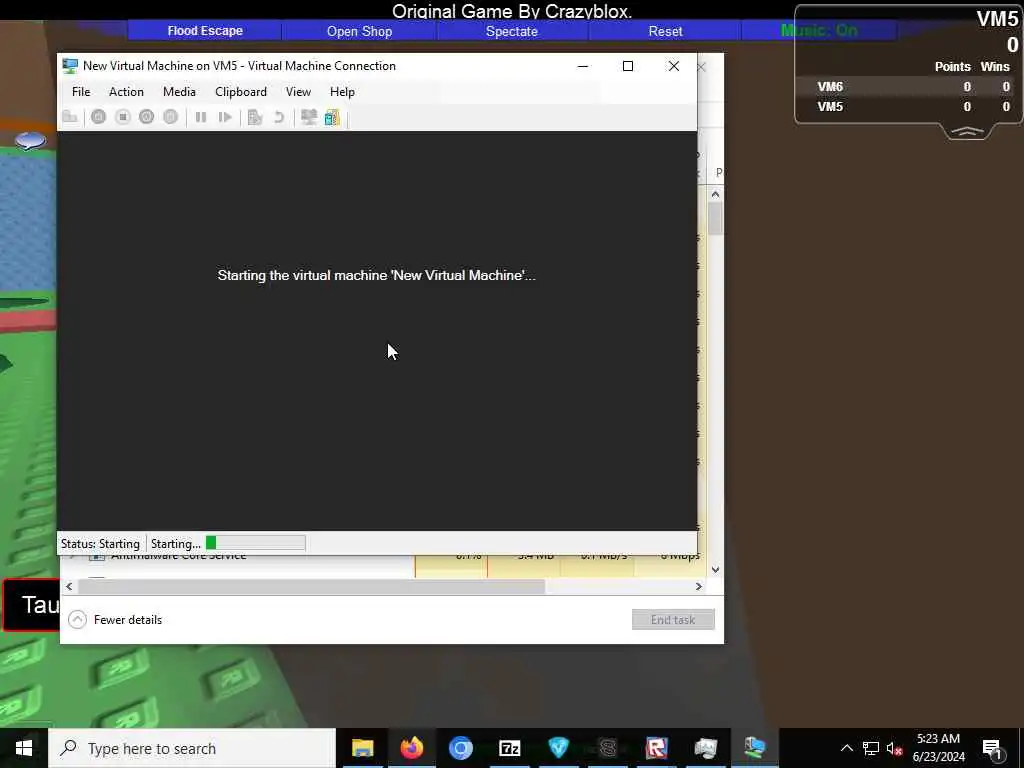
Task: Click Task Manager scroll down arrow
Action: (715, 569)
